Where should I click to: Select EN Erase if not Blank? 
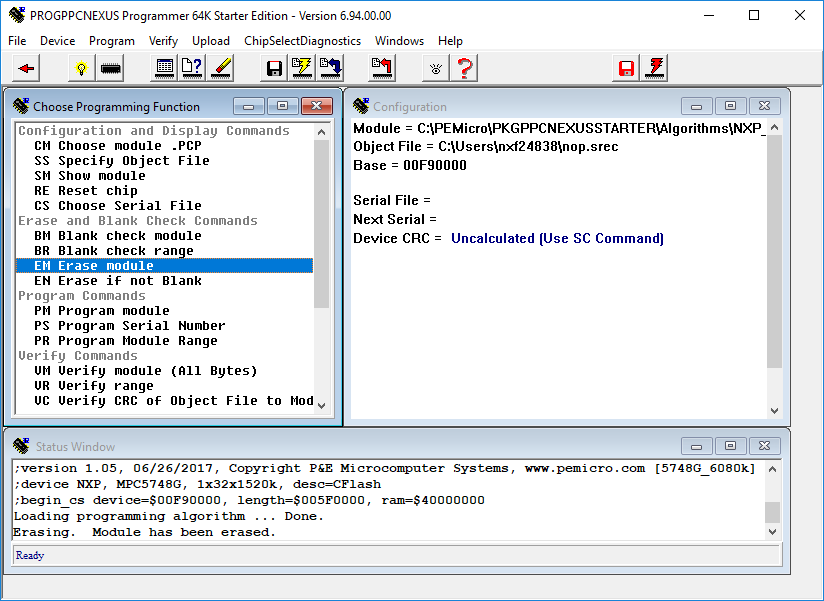[164, 281]
